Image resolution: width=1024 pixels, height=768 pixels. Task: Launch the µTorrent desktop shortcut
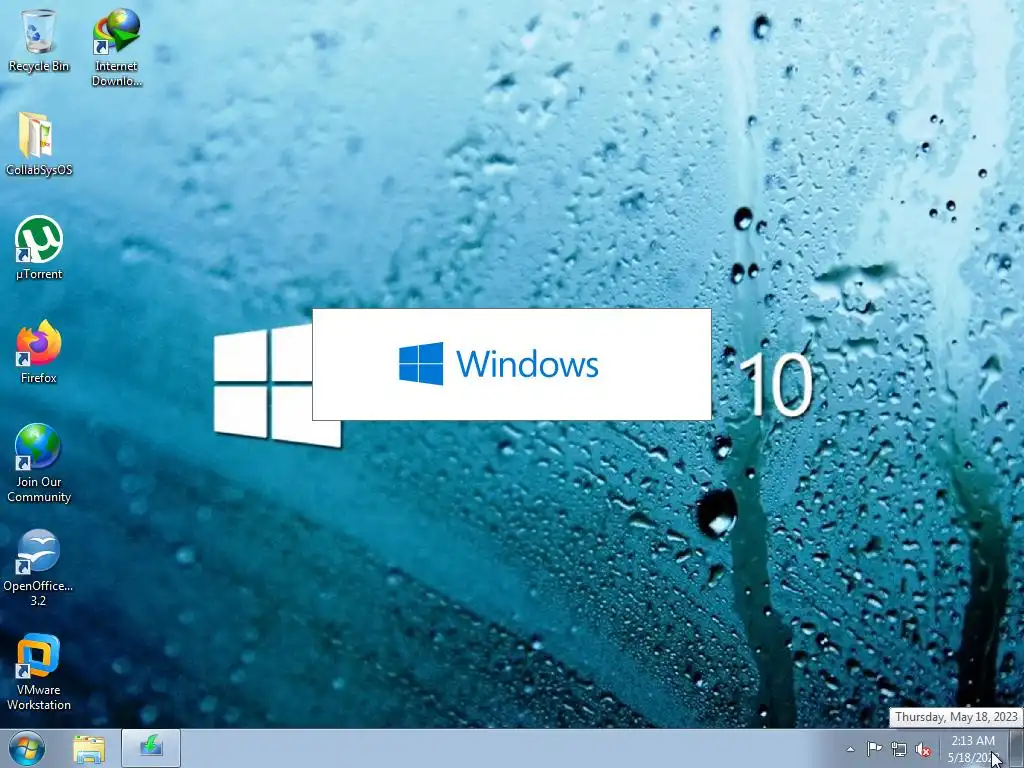(x=39, y=248)
